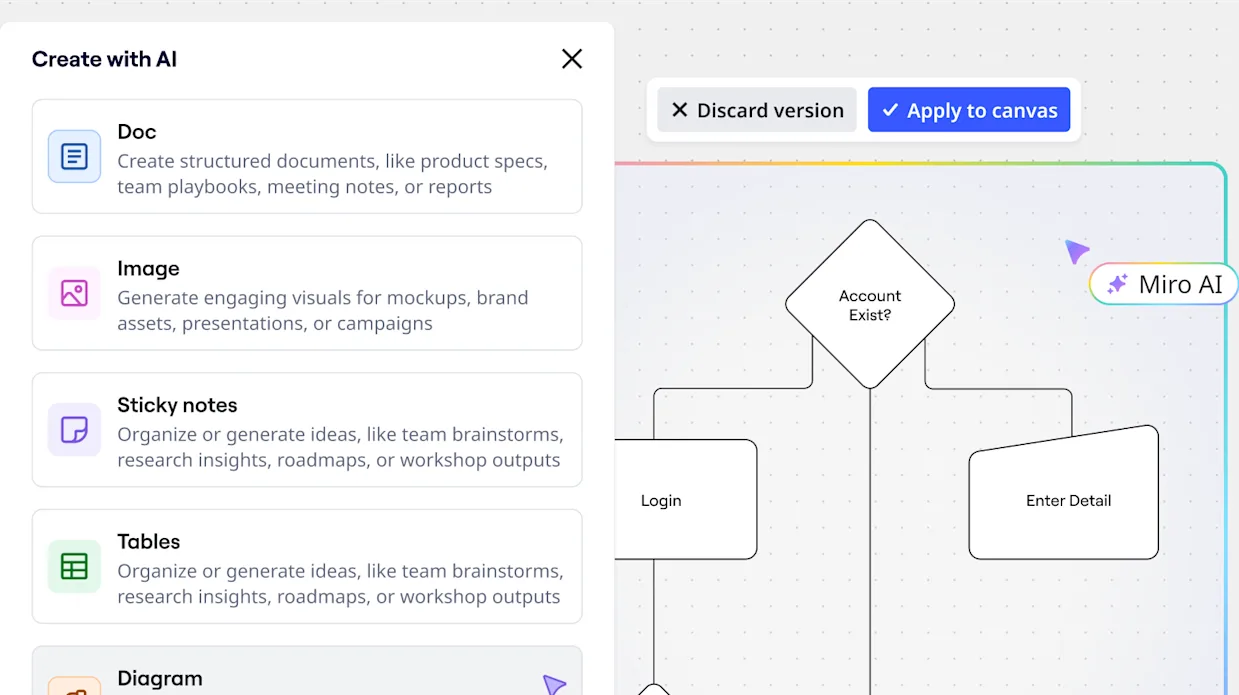Screen dimensions: 1239x695
Task: Click the Image description about engaging visuals
Action: pos(322,311)
